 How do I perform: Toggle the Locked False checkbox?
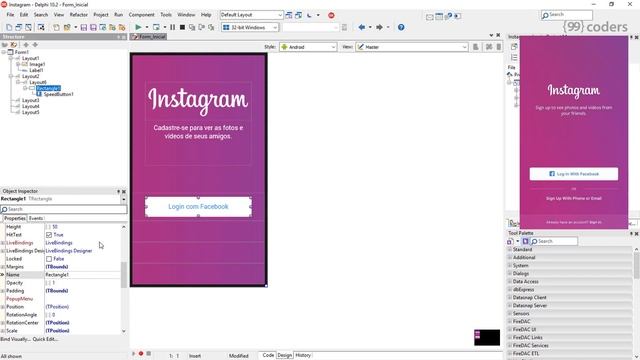49,259
